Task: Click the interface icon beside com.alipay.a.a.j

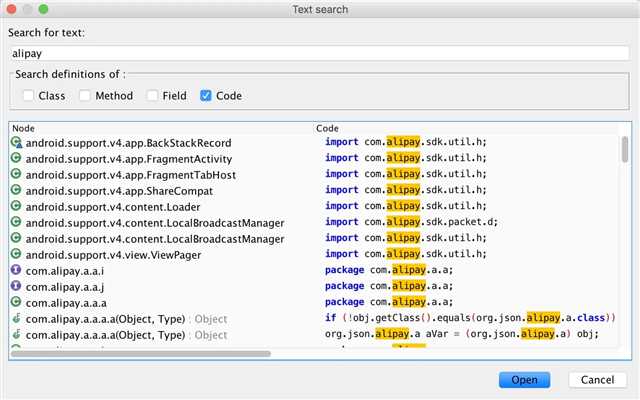Action: 16,286
